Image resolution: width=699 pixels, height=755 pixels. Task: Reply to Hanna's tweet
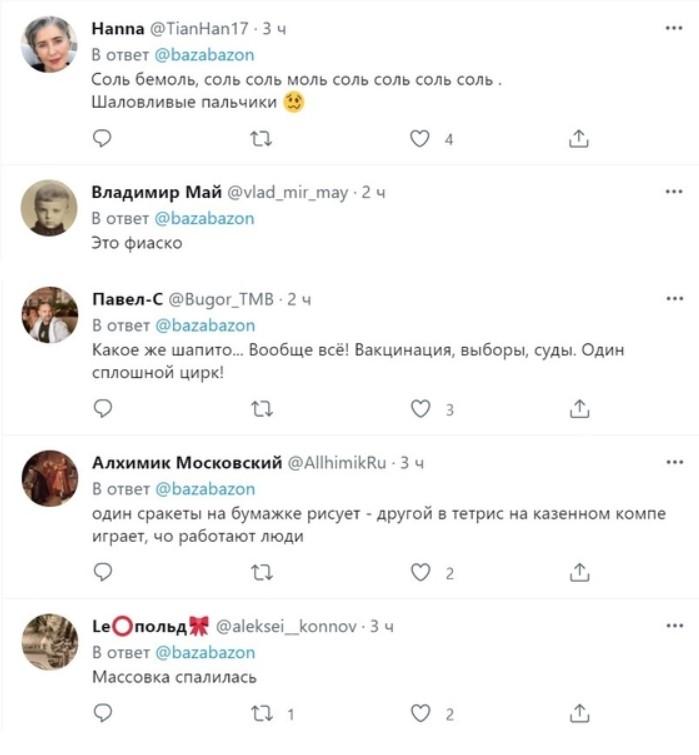[x=102, y=139]
